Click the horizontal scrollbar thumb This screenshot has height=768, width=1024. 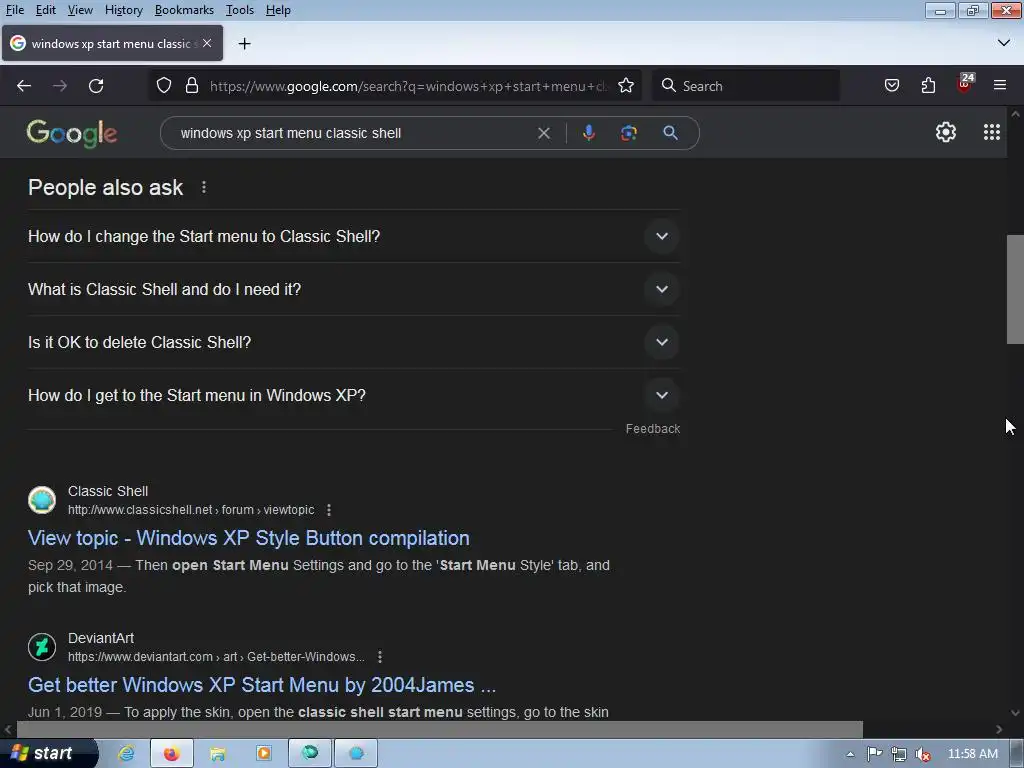click(x=440, y=729)
